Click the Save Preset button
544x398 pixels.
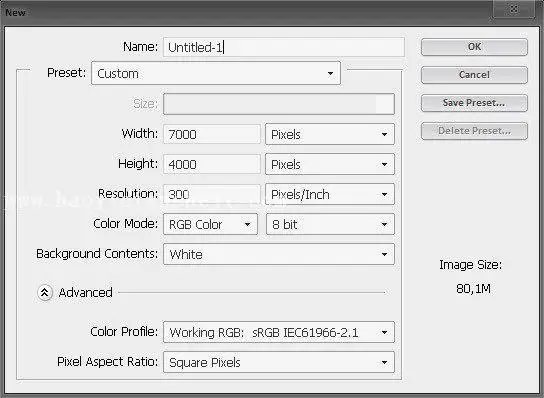click(x=474, y=103)
